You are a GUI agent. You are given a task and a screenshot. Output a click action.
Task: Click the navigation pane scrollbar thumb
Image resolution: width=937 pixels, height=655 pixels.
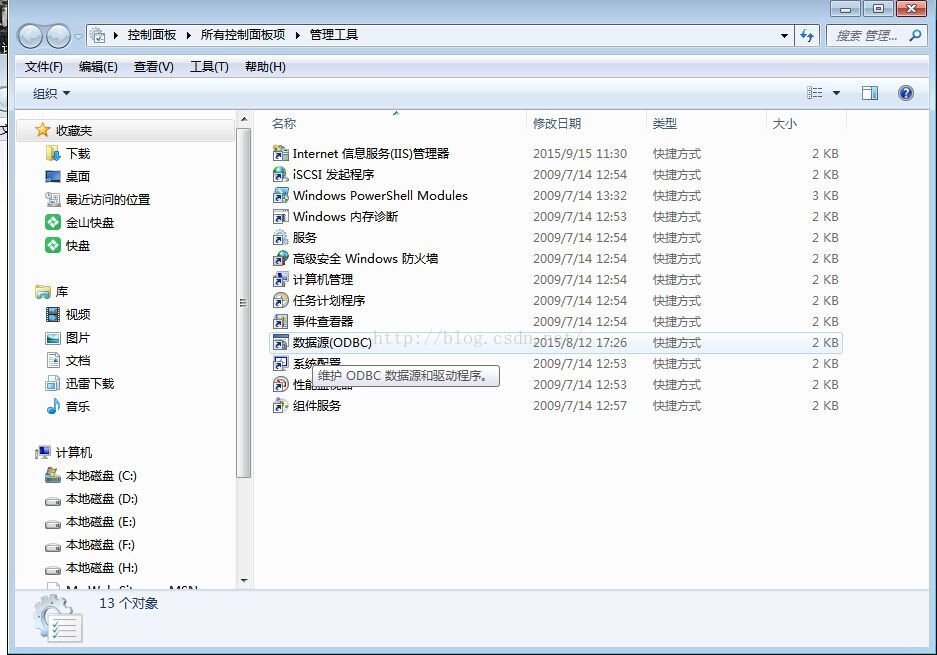(243, 303)
